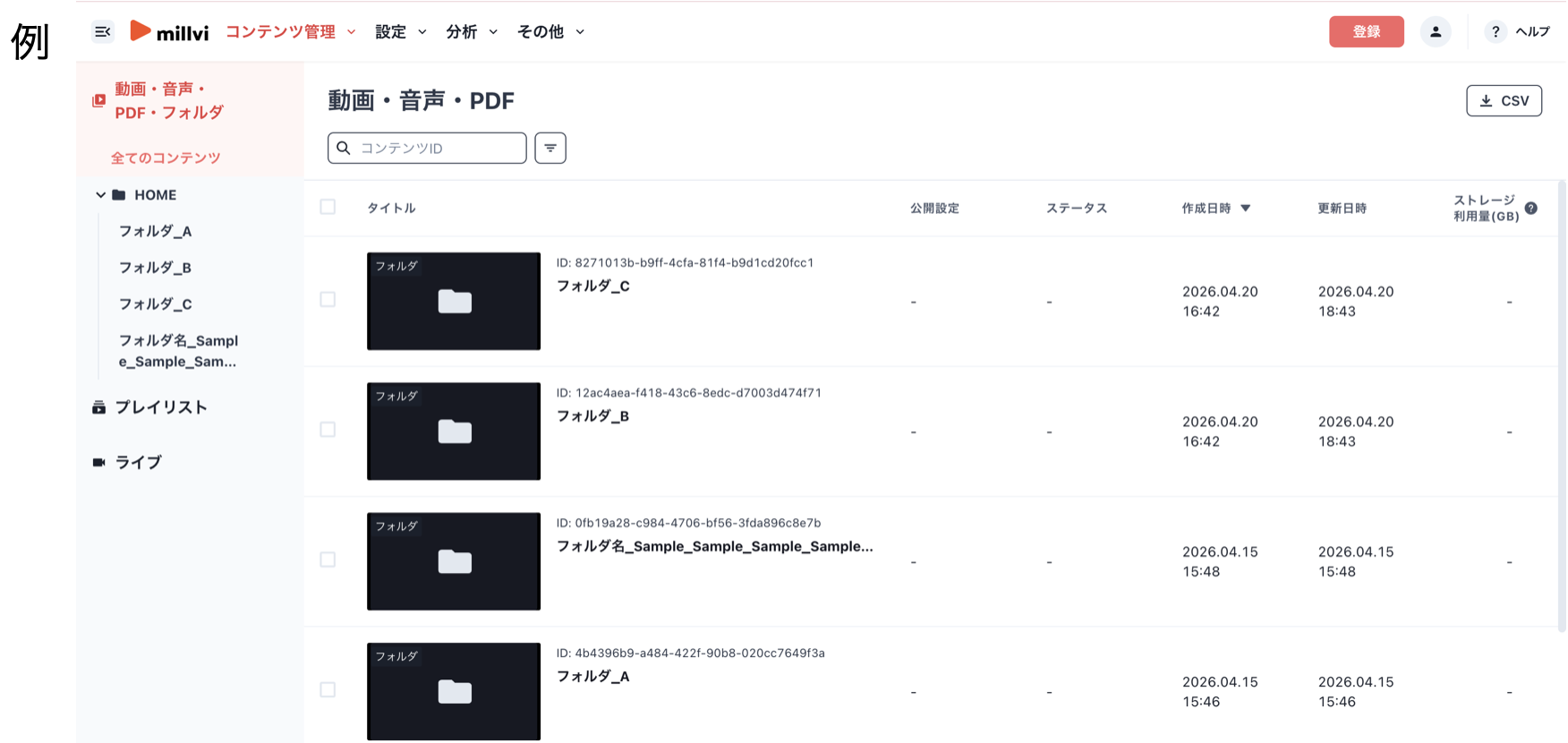Select フォルダ_A in the folder tree
The height and width of the screenshot is (743, 1568).
click(x=155, y=231)
